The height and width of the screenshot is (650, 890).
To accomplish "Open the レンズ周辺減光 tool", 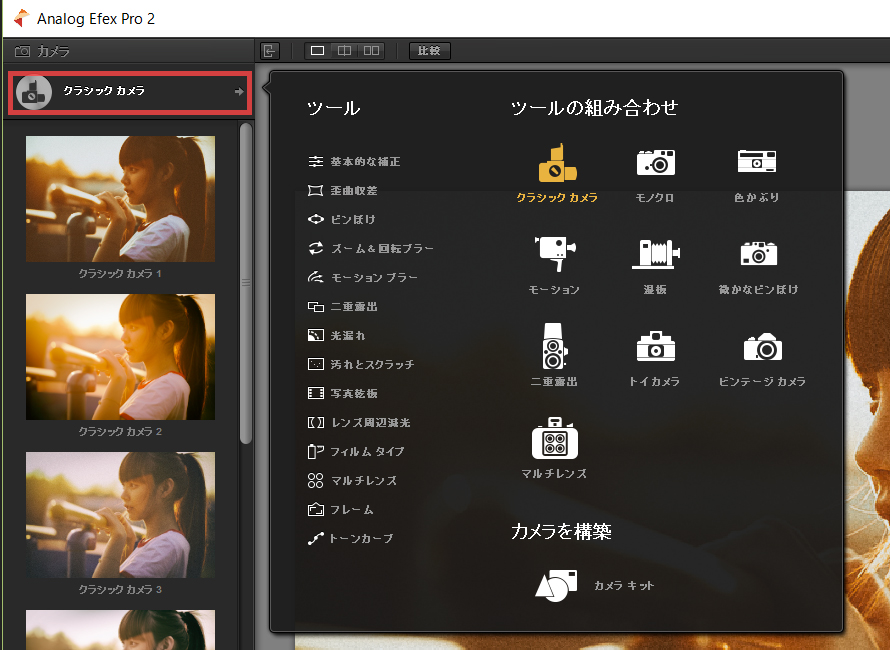I will pyautogui.click(x=359, y=422).
